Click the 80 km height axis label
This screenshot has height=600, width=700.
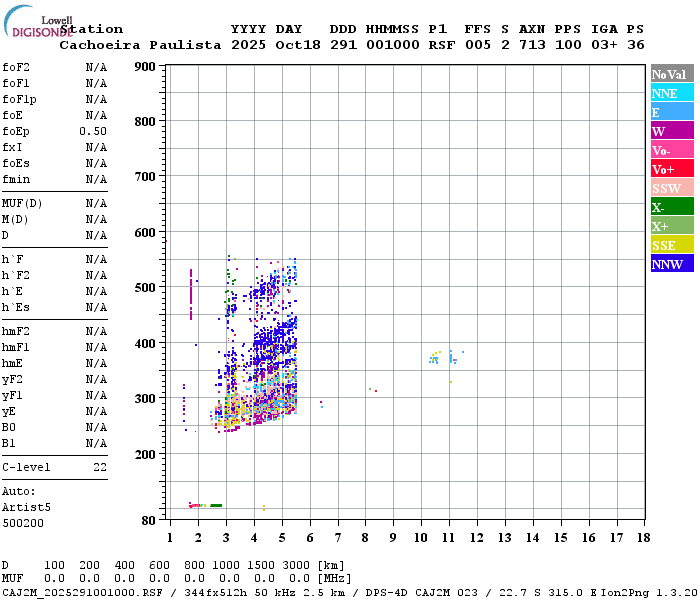click(x=148, y=521)
